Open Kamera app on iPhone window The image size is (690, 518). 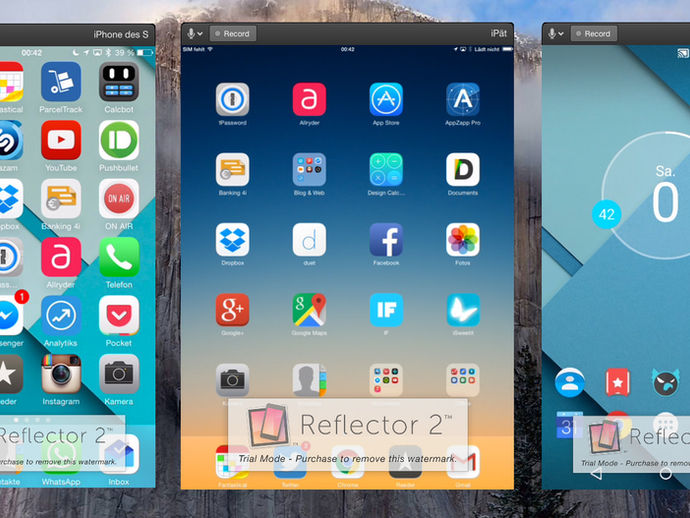point(119,374)
